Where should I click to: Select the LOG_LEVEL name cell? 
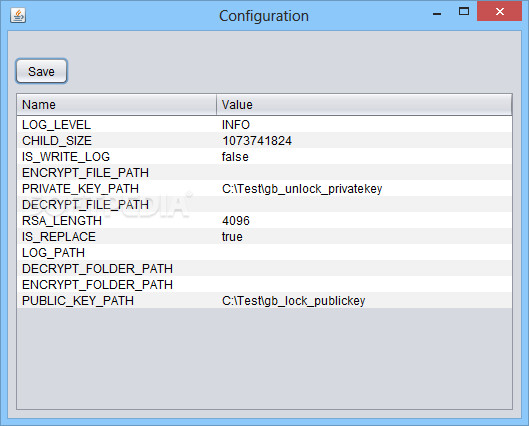click(x=117, y=124)
